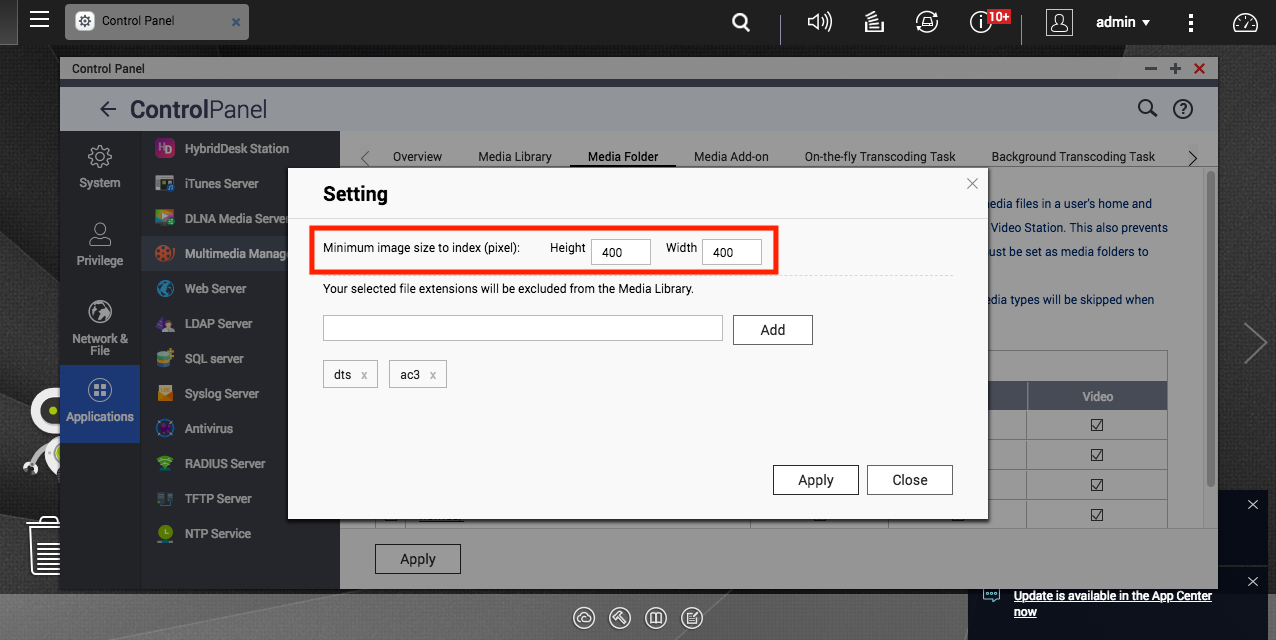Switch to the Overview tab
The height and width of the screenshot is (640, 1276).
[417, 157]
